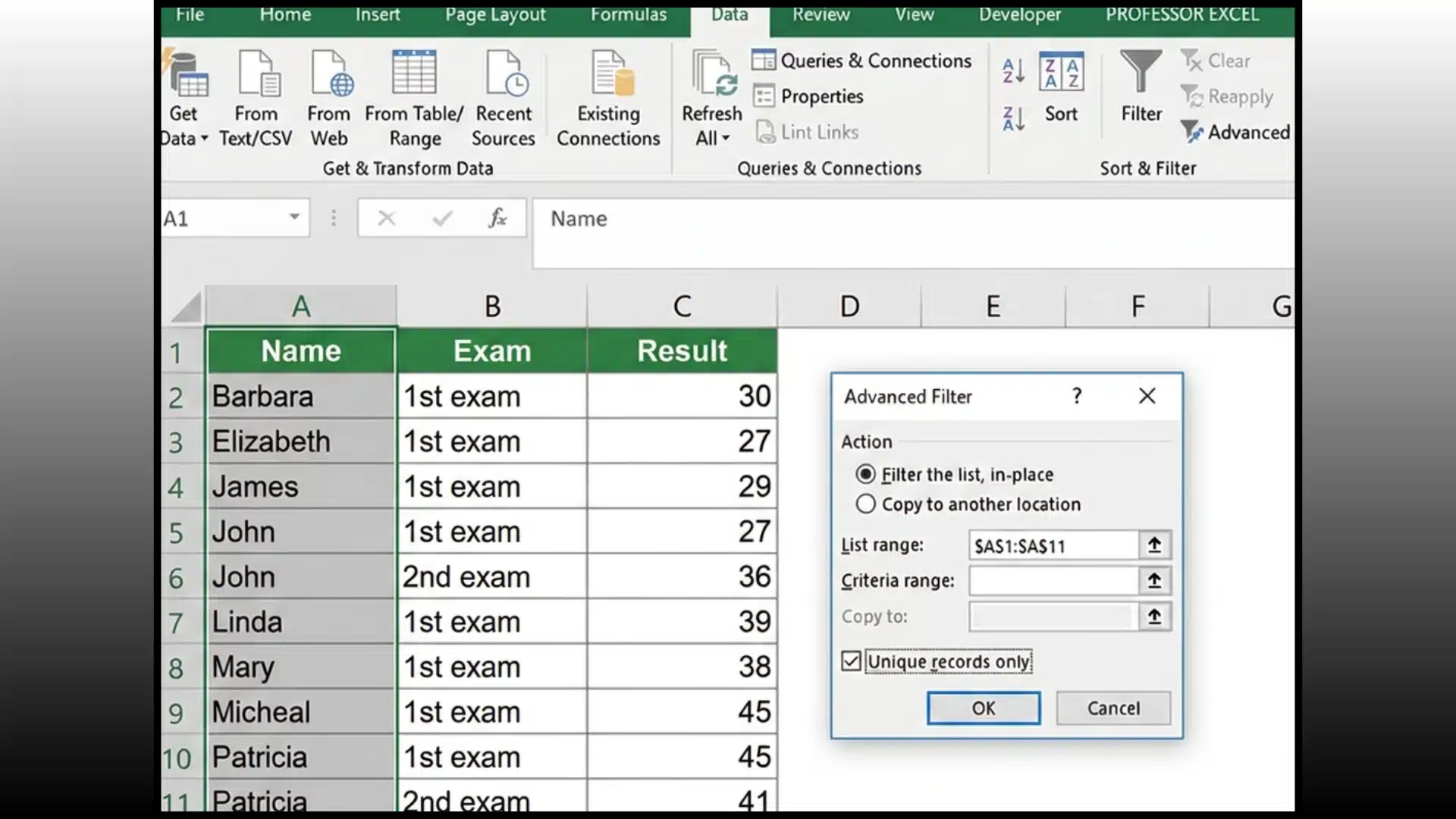The height and width of the screenshot is (819, 1456).
Task: Open the Advanced filter command
Action: point(1235,132)
